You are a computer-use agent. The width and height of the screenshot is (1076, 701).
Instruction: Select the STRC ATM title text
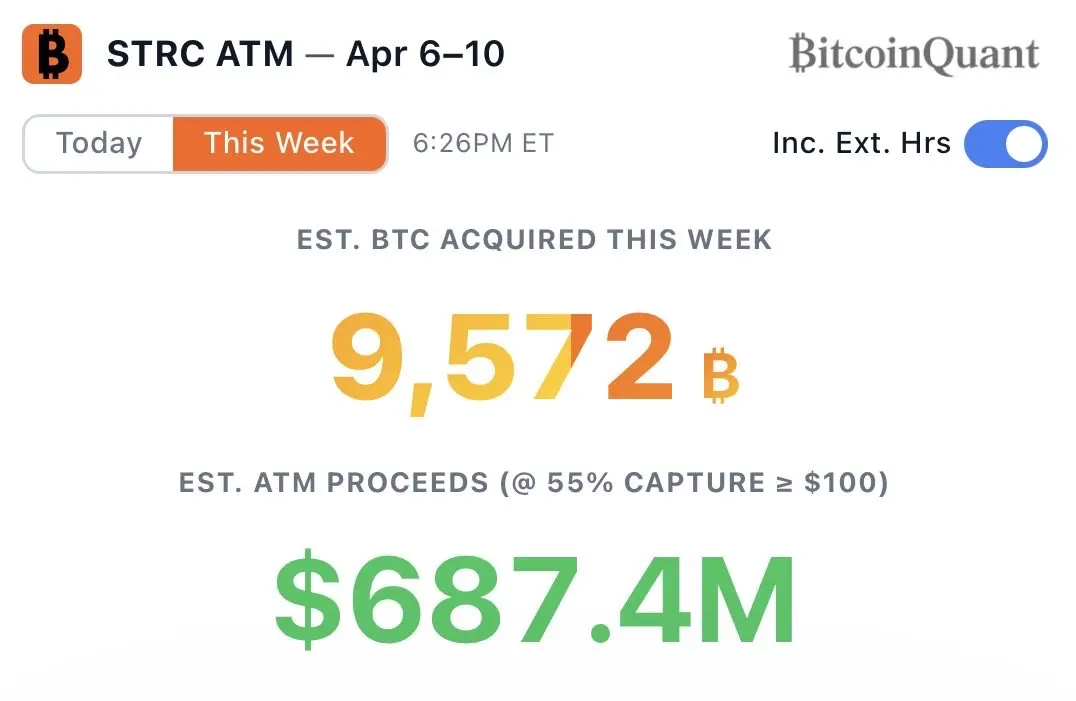pos(200,54)
